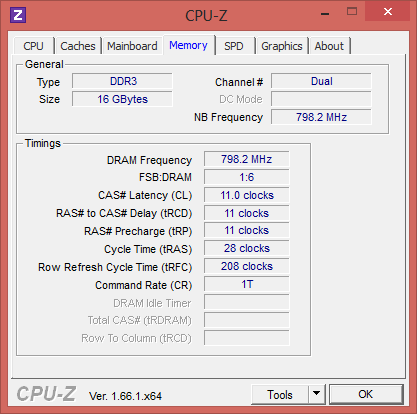Image resolution: width=417 pixels, height=414 pixels.
Task: Click the 16 GBytes Size field
Action: point(122,99)
